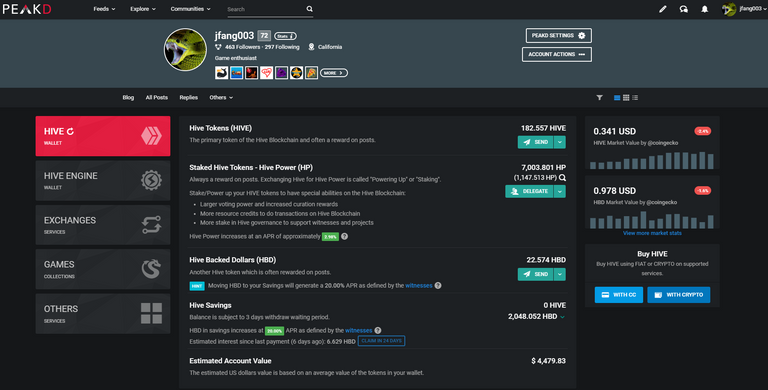Open the Feeds dropdown menu
Screen dimensions: 768x390
point(104,9)
